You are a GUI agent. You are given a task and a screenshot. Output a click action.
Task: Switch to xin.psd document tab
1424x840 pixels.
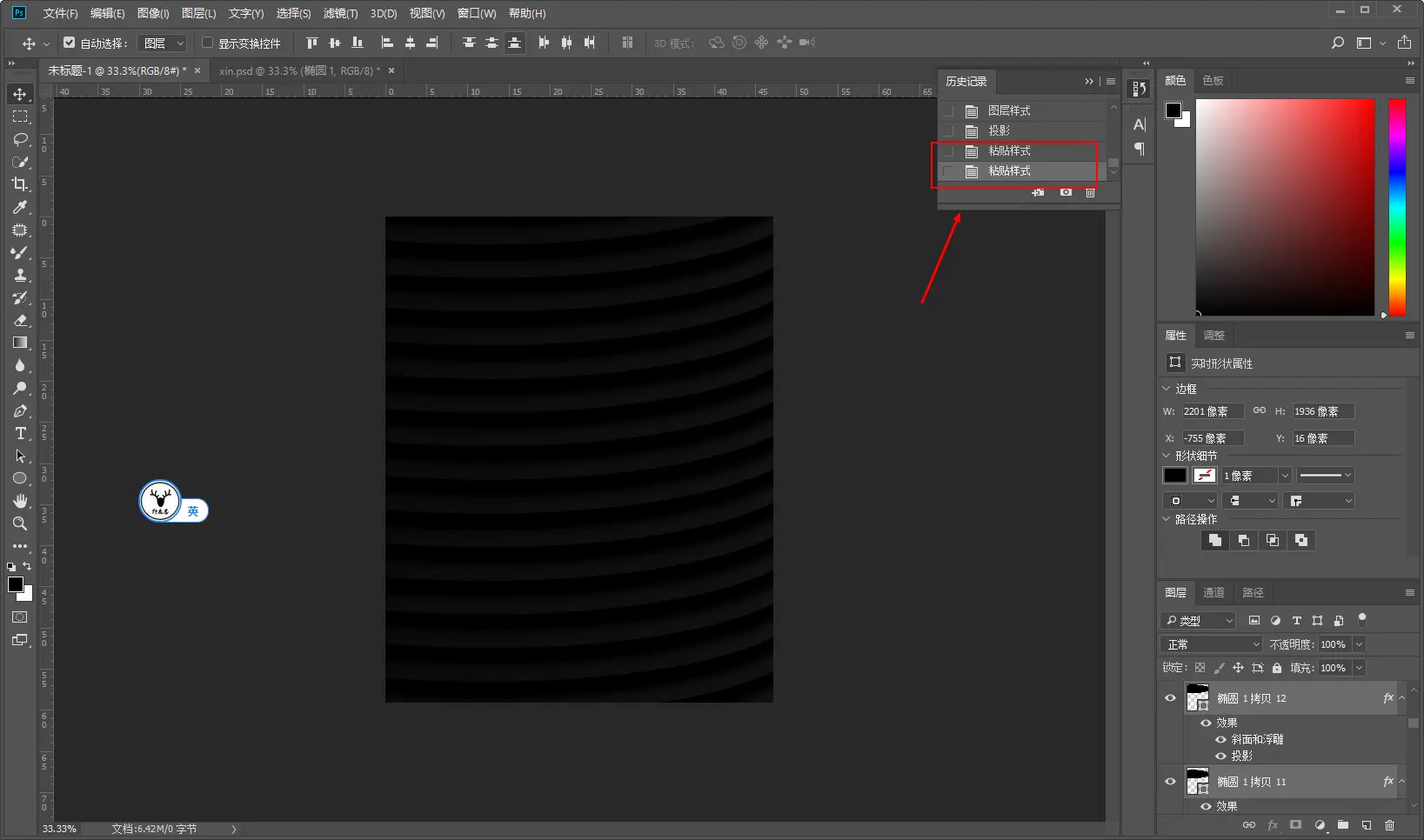pyautogui.click(x=299, y=70)
